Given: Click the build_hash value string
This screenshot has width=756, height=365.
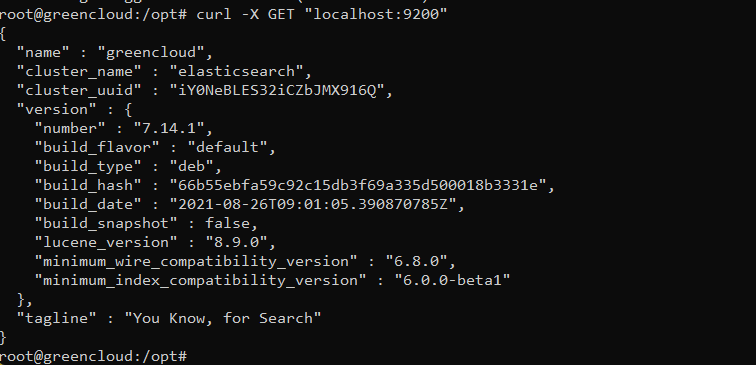Looking at the screenshot, I should point(358,185).
